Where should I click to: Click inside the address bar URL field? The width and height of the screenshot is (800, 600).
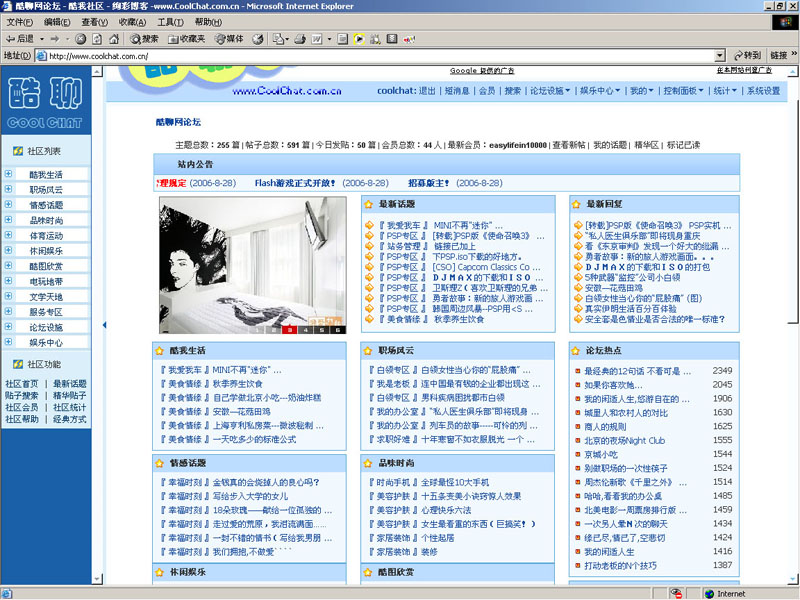pos(380,56)
